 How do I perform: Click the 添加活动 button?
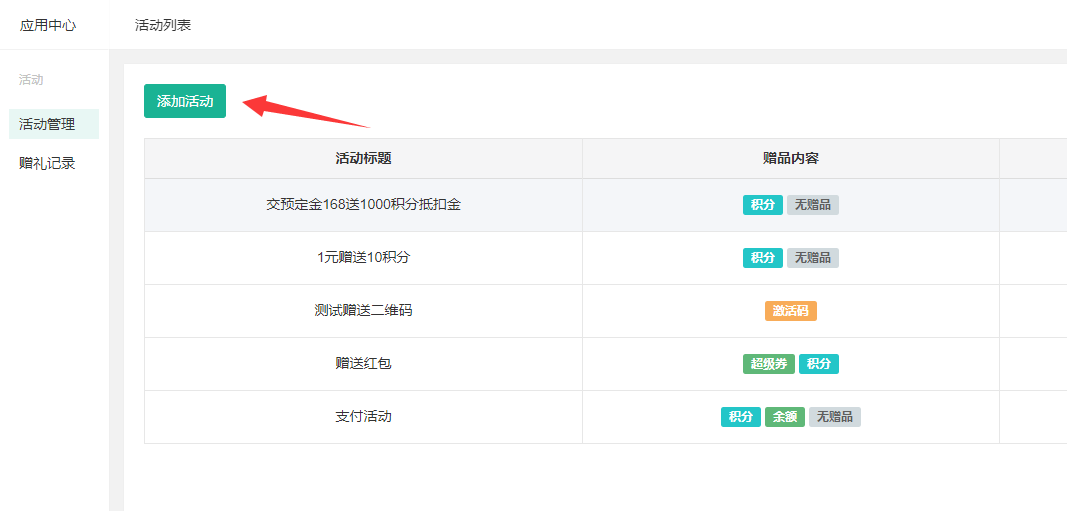coord(184,101)
